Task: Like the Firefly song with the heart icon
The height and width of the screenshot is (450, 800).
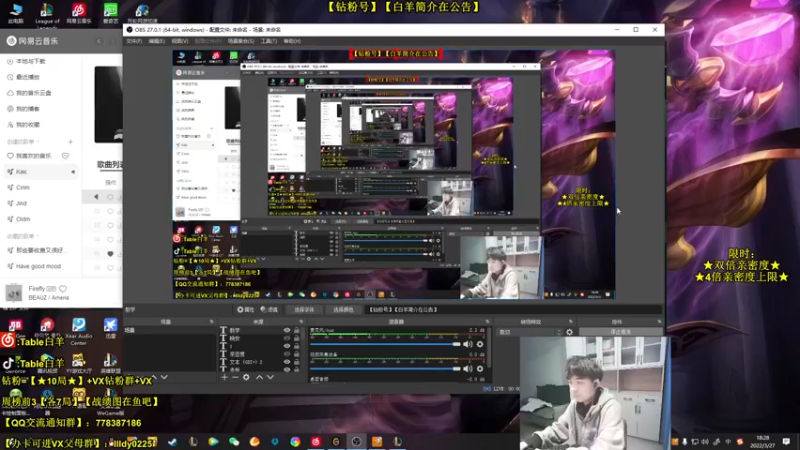Action: (63, 289)
